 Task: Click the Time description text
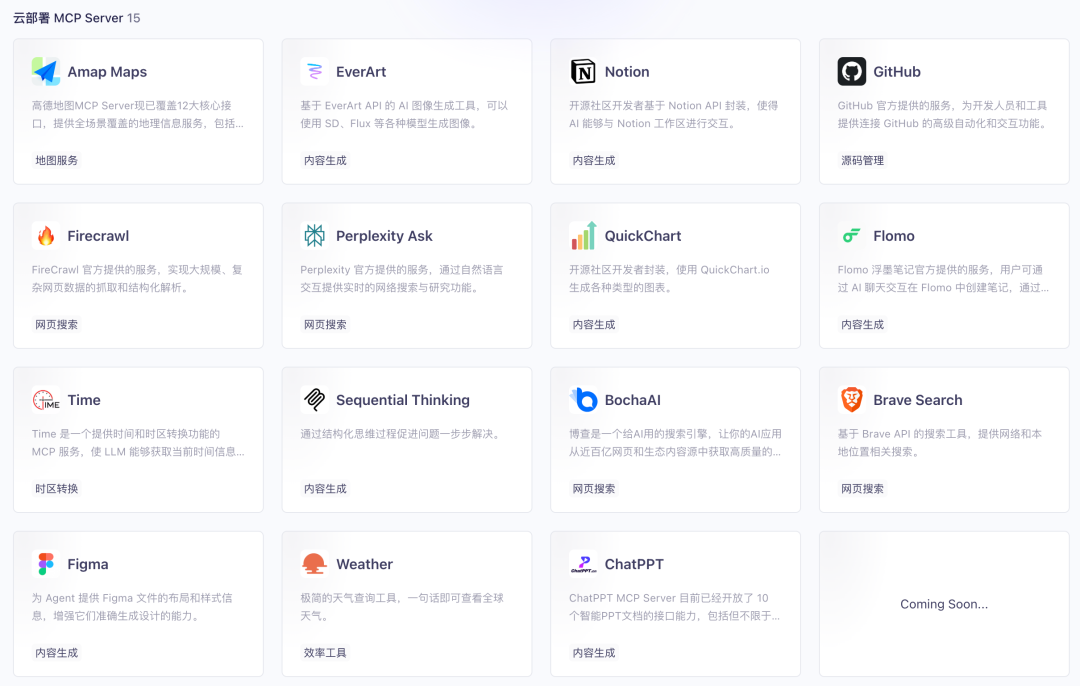click(x=138, y=443)
